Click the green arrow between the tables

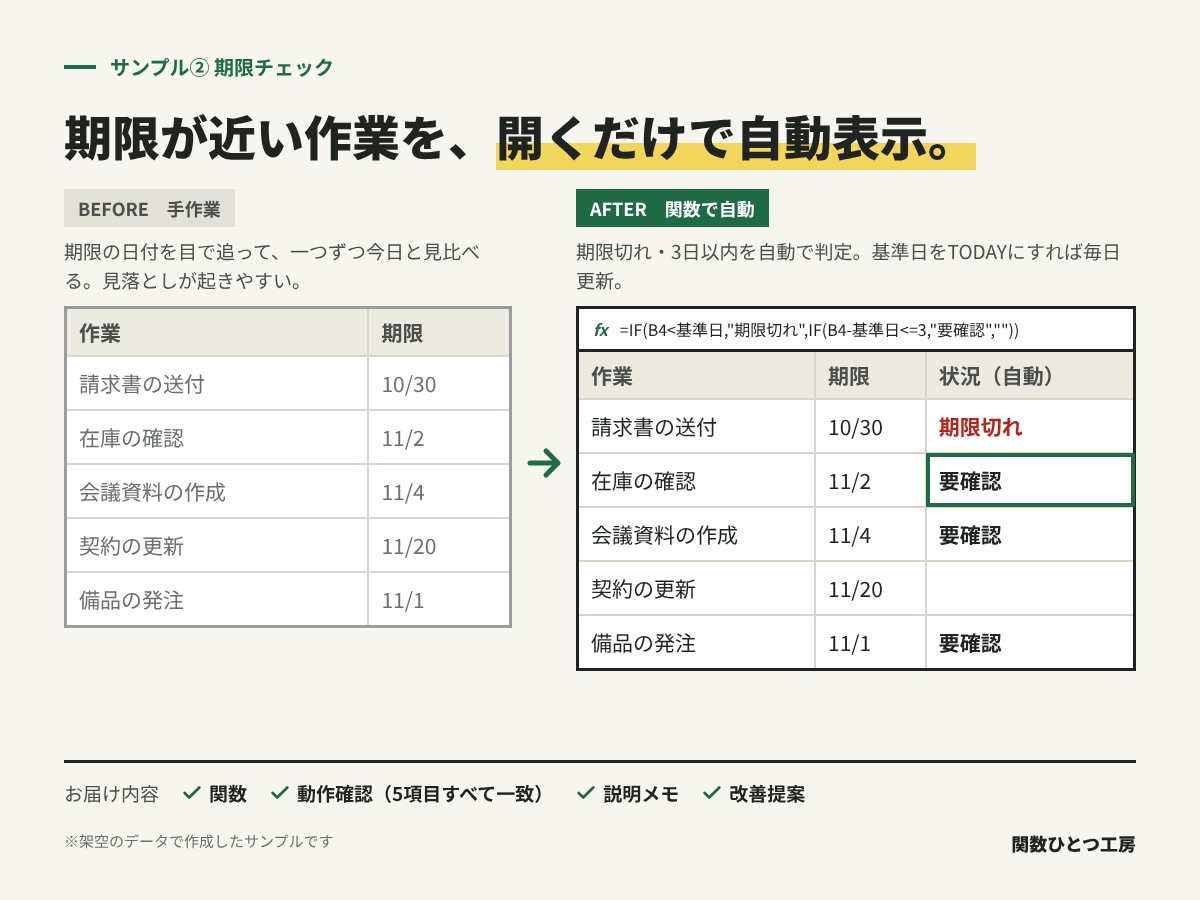(544, 462)
